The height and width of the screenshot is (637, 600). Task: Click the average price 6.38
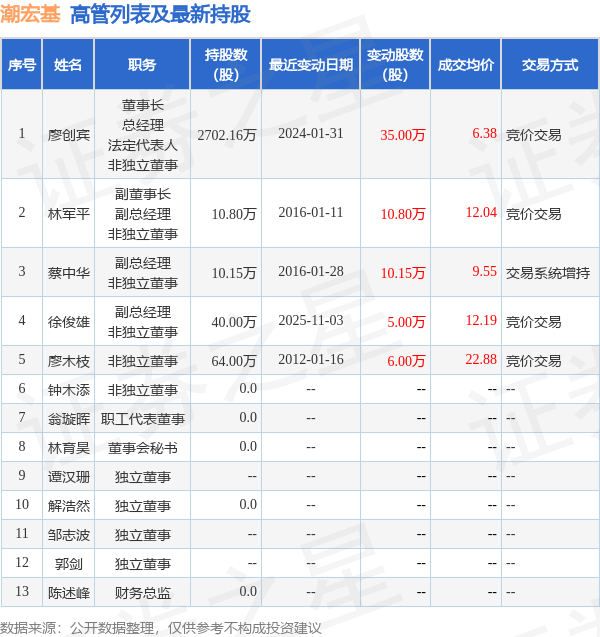(484, 133)
